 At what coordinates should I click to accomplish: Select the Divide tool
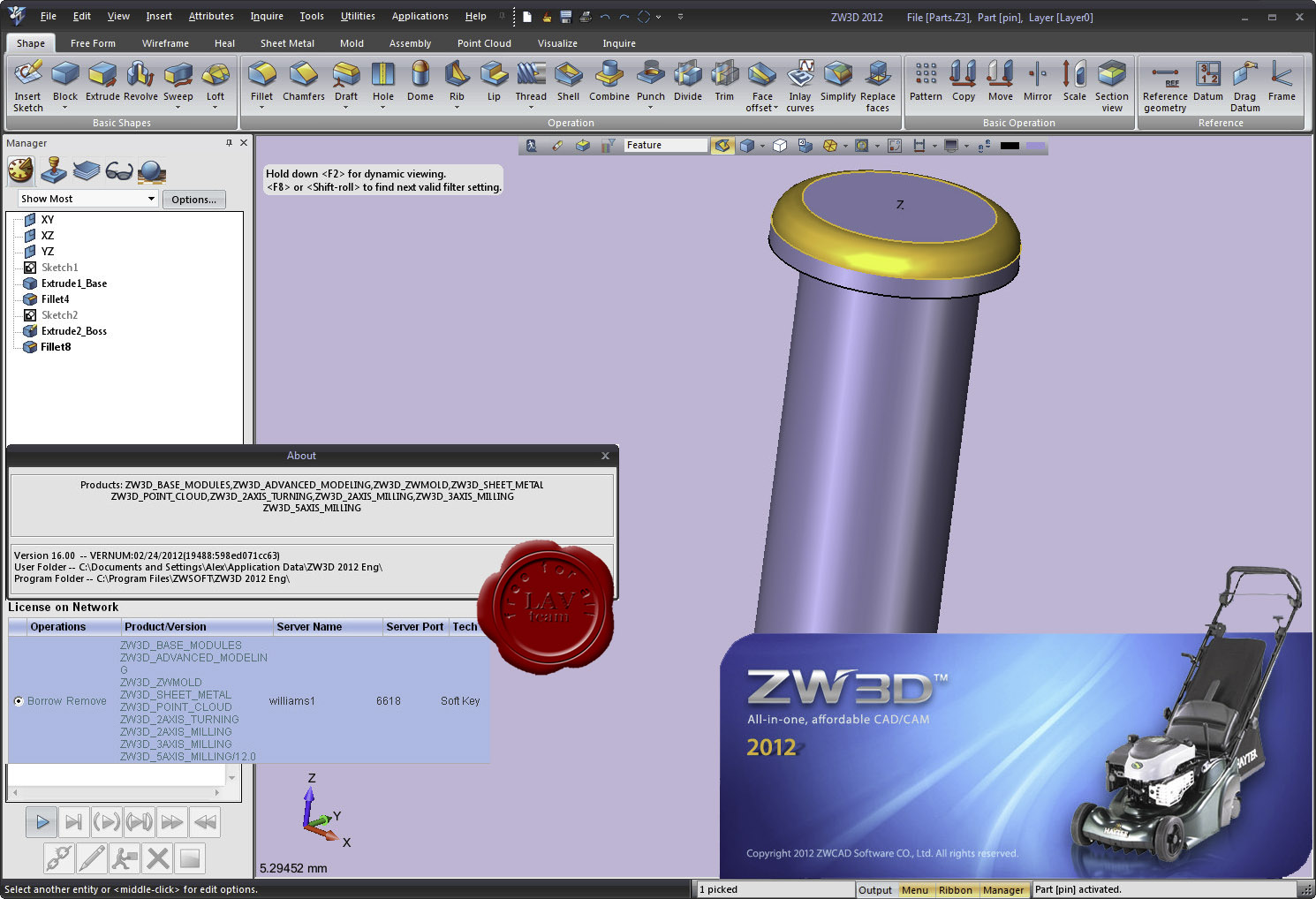(688, 80)
